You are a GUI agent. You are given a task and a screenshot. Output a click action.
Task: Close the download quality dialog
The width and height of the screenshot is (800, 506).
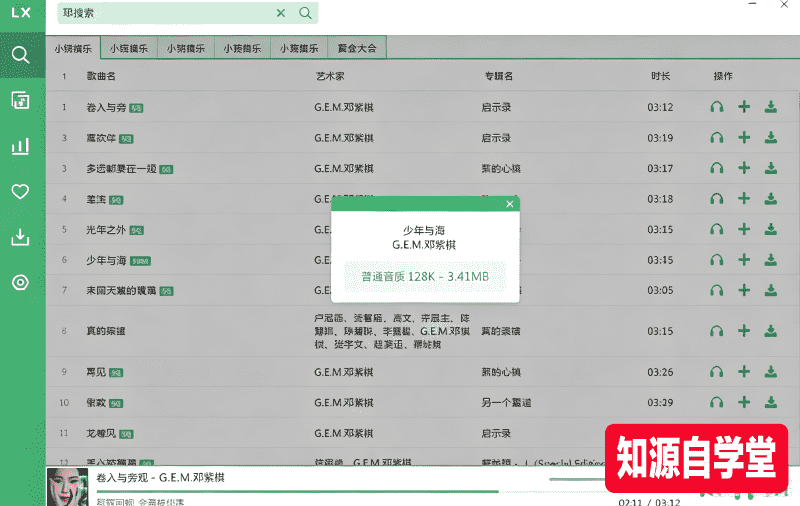click(x=509, y=204)
